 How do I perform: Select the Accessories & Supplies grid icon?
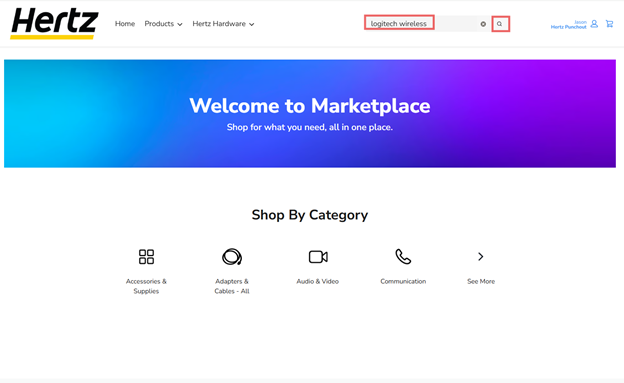146,257
